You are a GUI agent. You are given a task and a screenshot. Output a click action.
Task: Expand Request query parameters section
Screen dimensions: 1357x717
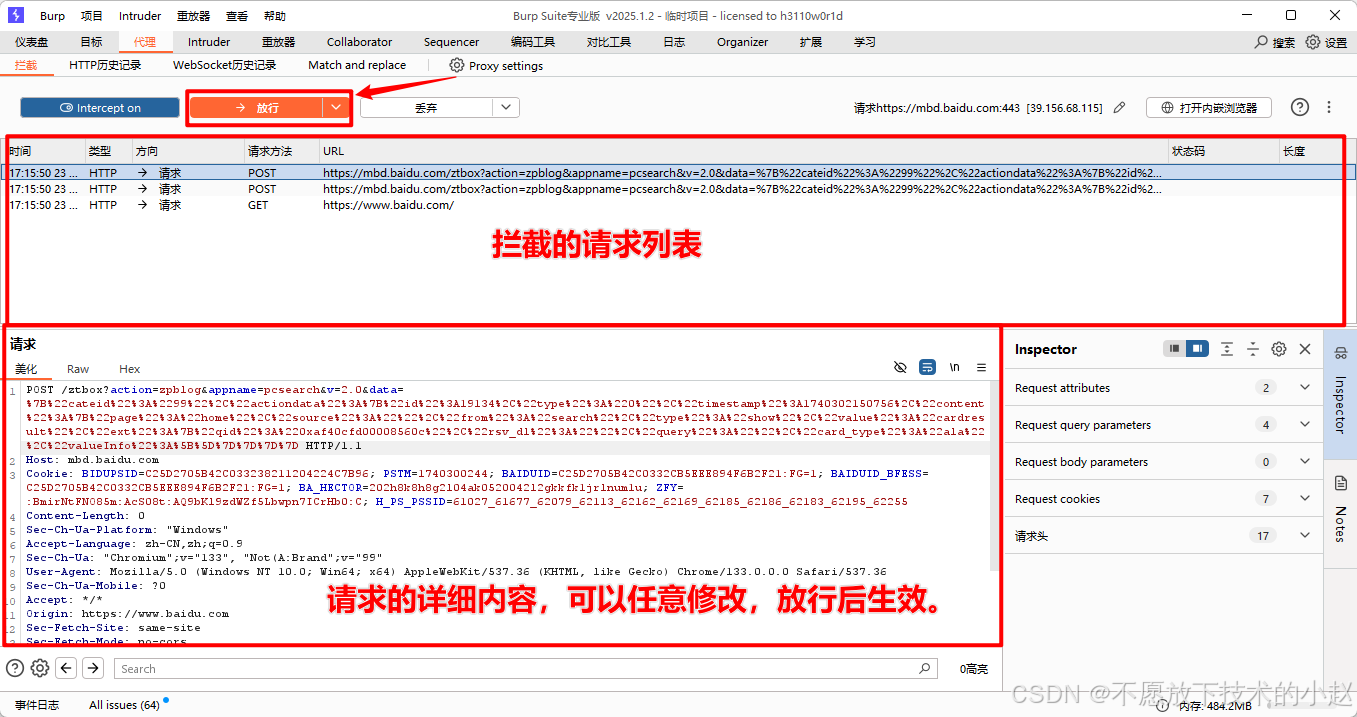[x=1305, y=425]
